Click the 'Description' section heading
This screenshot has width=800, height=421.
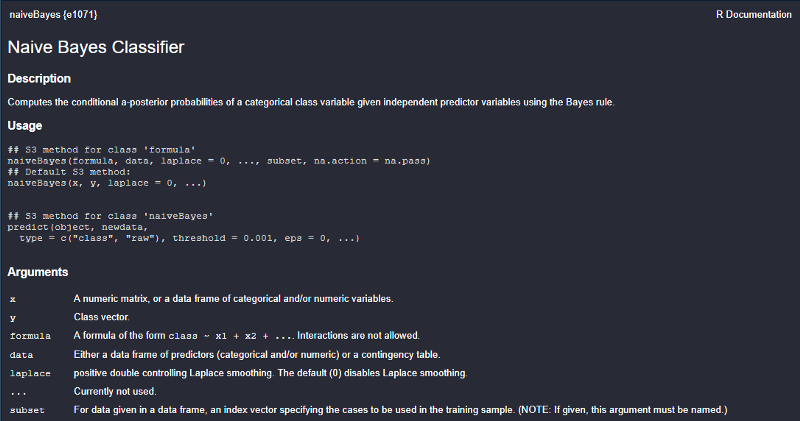tap(39, 79)
